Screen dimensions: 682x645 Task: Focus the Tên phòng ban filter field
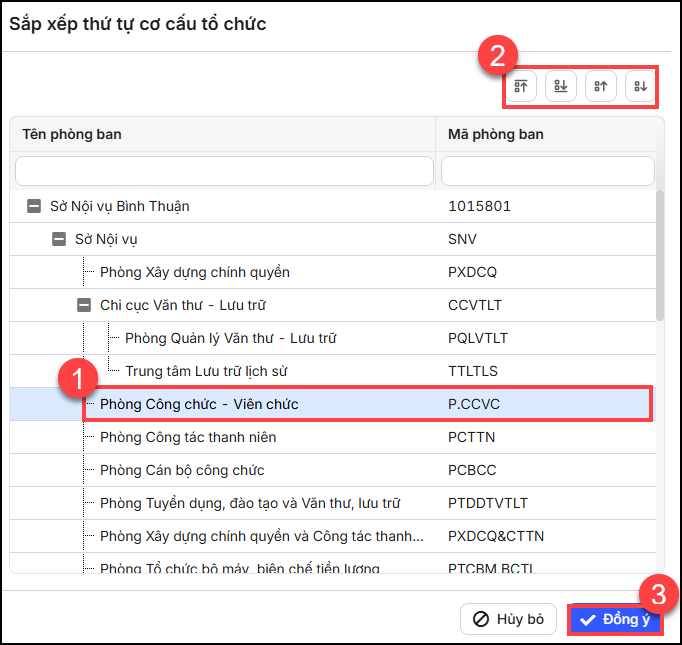(224, 171)
